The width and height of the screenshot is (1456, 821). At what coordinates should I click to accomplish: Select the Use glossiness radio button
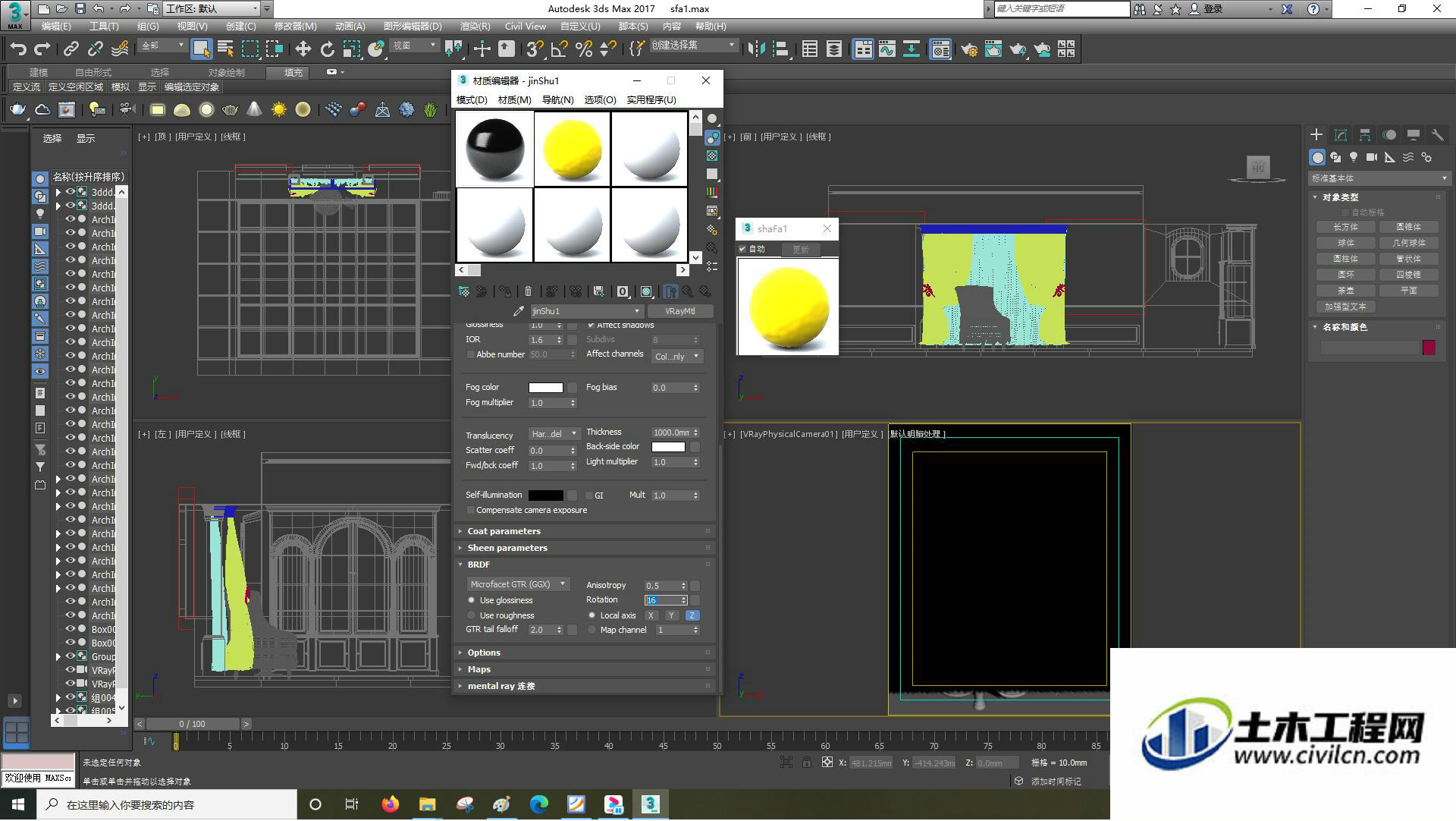472,600
